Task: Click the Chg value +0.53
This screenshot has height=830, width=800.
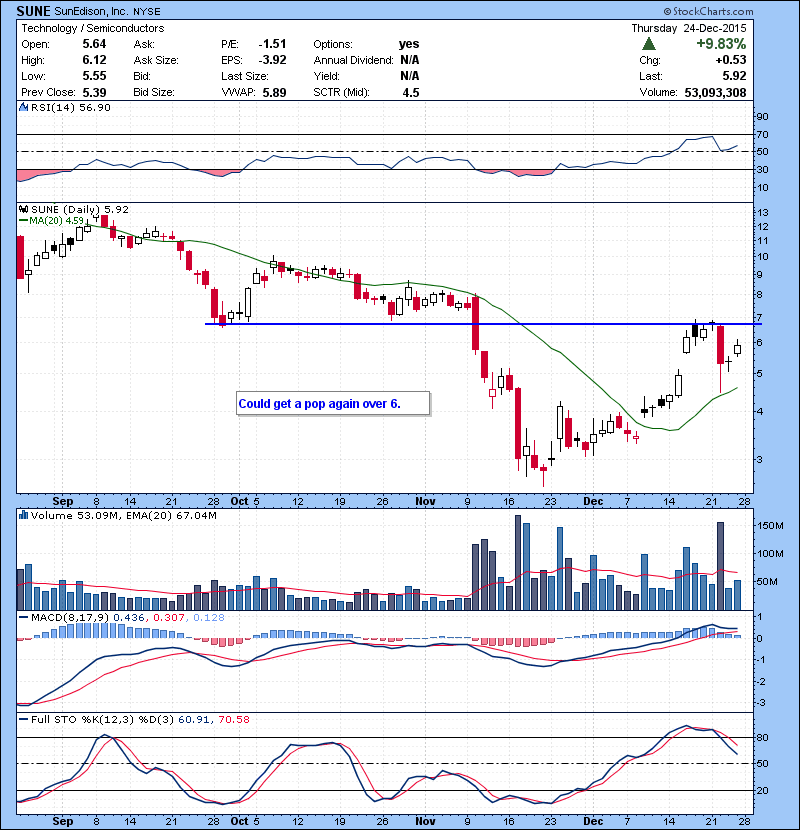Action: (731, 60)
